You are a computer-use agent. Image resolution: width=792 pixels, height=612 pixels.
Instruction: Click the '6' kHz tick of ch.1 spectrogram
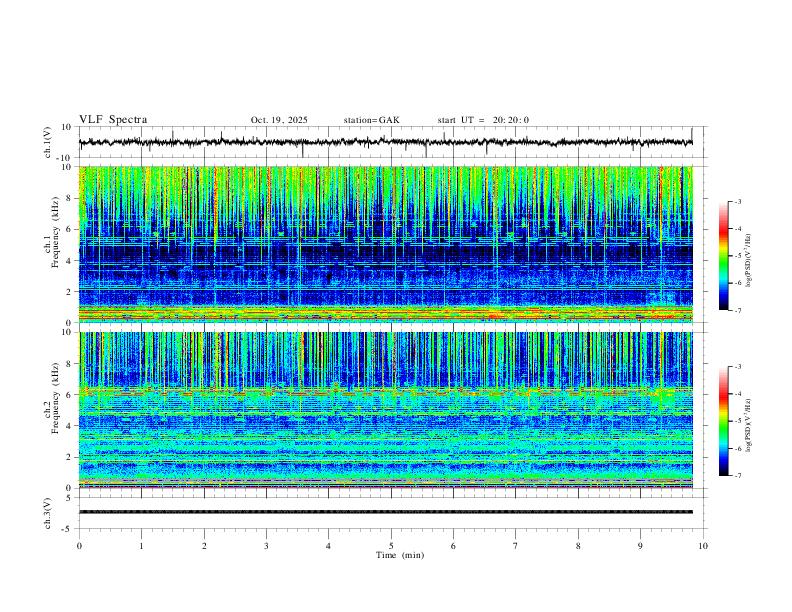coord(70,229)
